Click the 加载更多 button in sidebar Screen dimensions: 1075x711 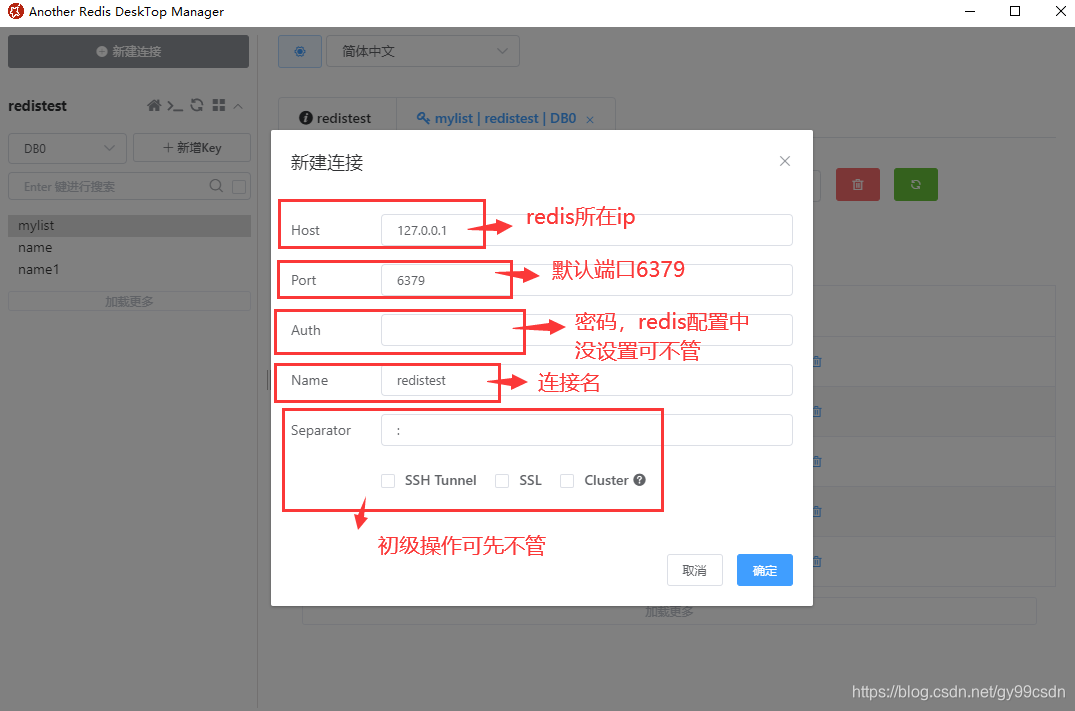point(130,302)
